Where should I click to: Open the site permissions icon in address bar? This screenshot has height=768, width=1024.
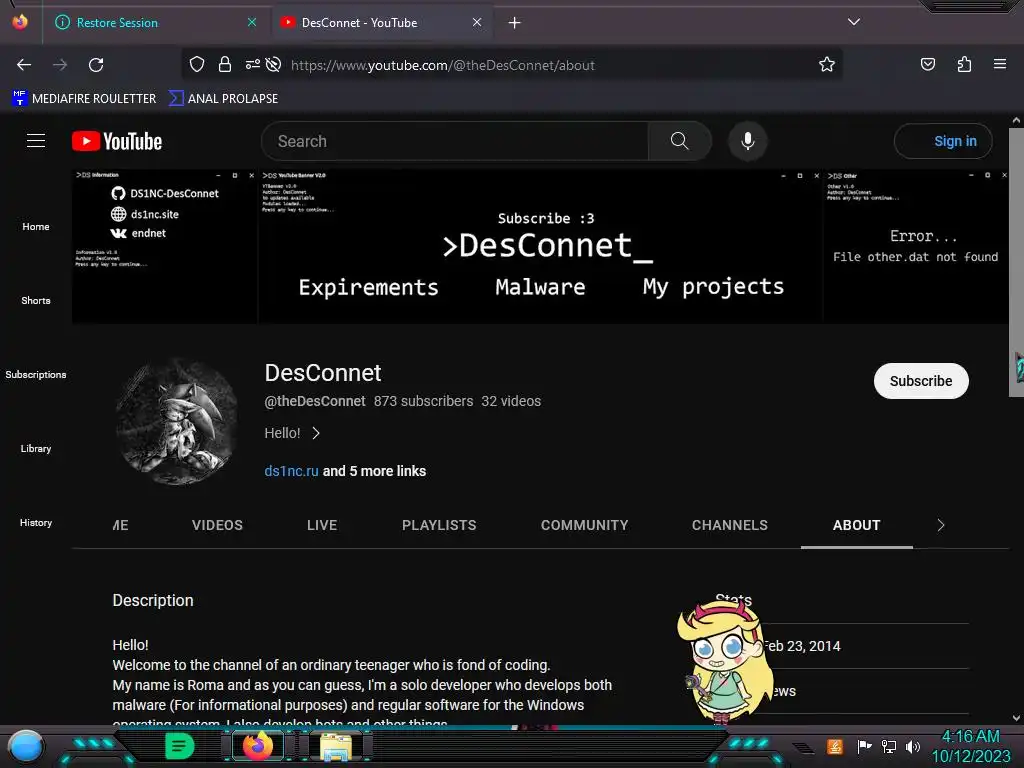[x=253, y=64]
